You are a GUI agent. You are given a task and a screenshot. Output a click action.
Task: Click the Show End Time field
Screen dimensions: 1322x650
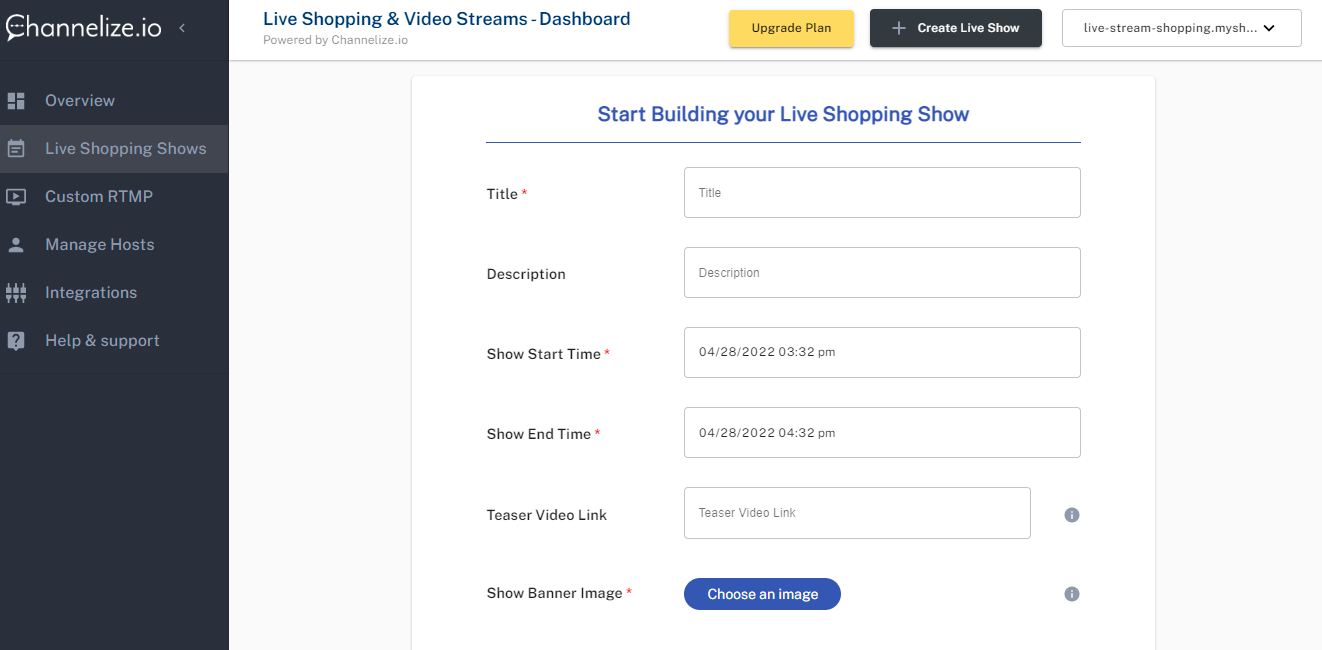882,432
